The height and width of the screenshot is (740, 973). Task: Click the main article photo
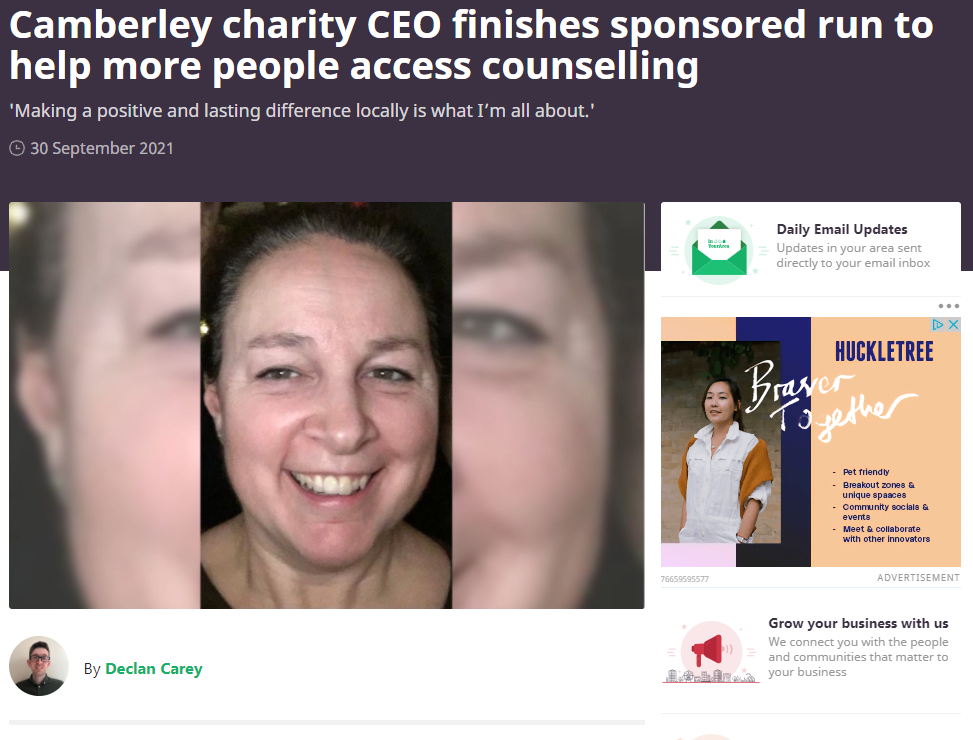coord(326,405)
